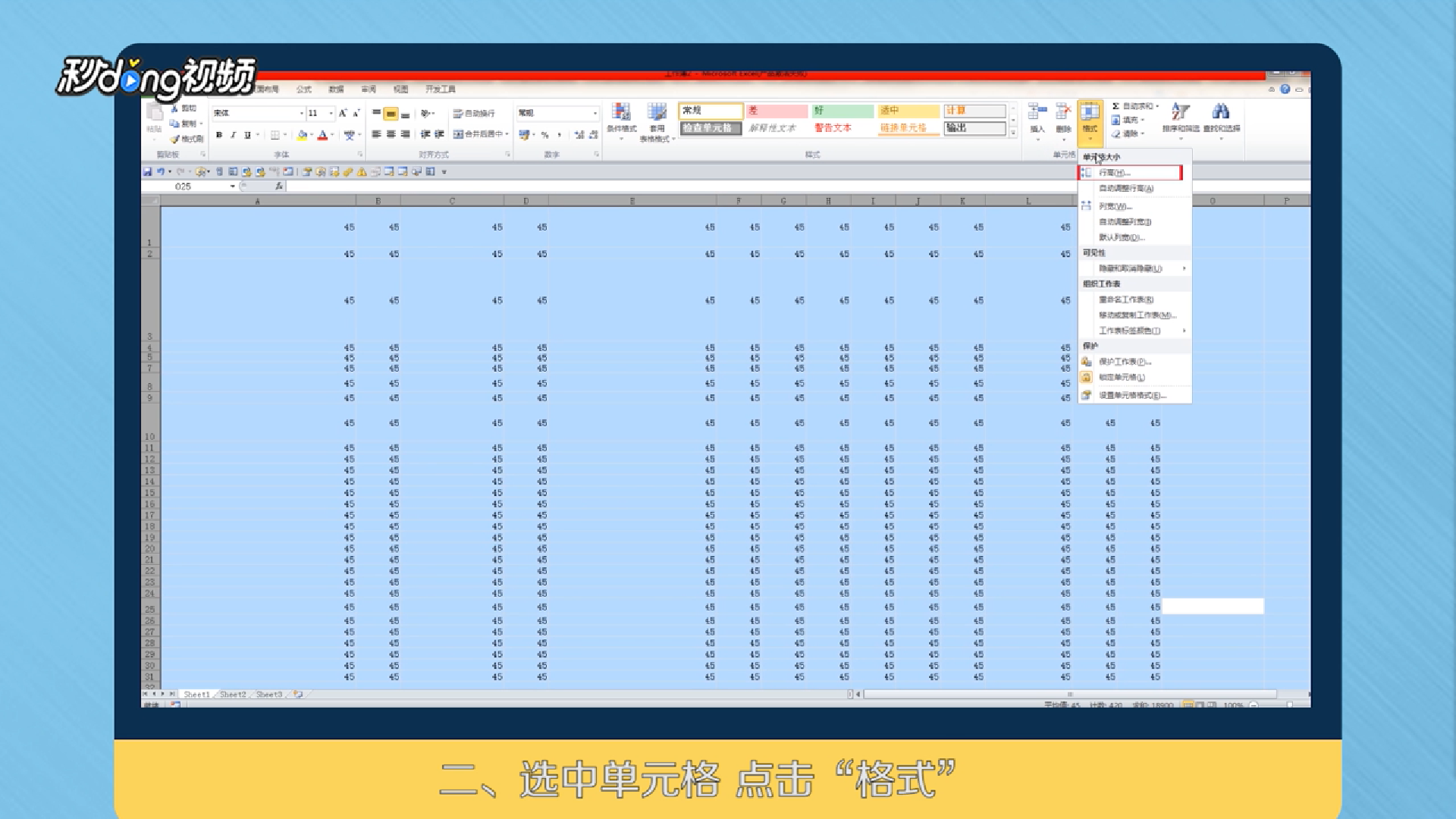Click the Format as Table icon
This screenshot has height=819, width=1456.
pos(657,114)
